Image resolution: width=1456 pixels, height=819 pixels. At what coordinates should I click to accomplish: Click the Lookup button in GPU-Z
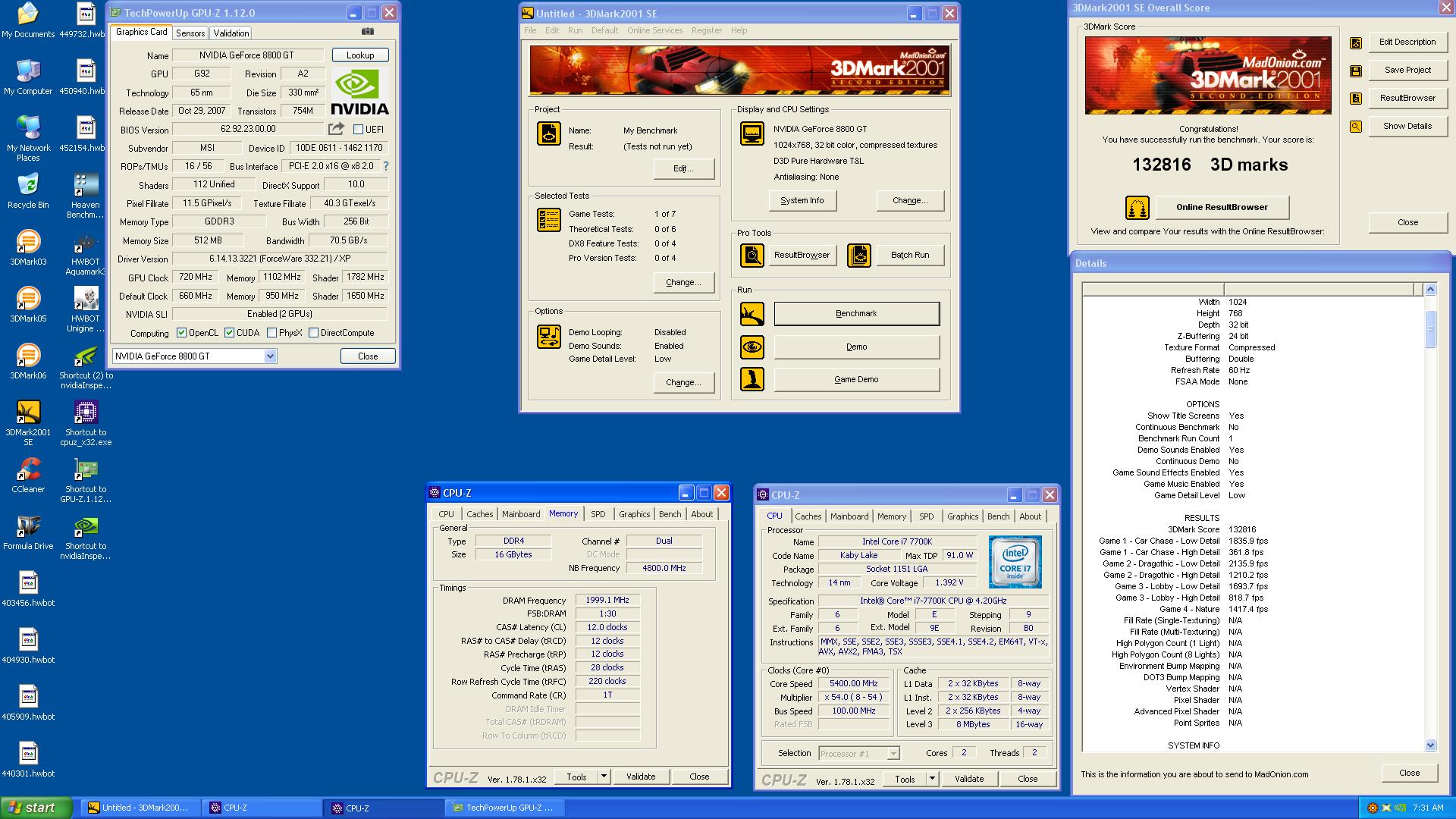[x=360, y=55]
